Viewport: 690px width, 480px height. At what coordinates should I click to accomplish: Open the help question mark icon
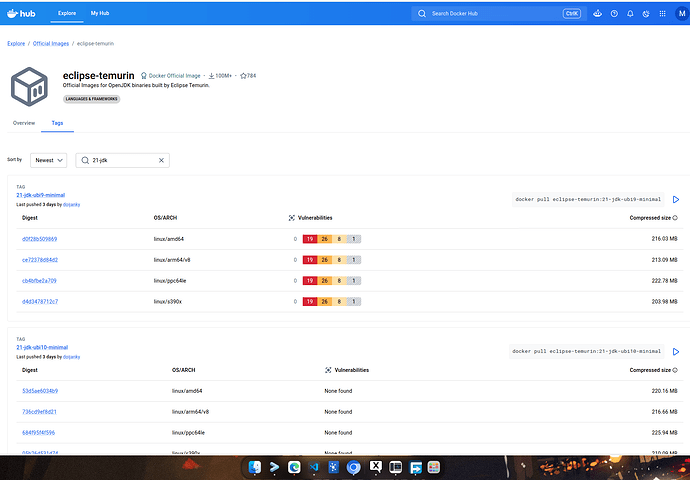(x=614, y=14)
